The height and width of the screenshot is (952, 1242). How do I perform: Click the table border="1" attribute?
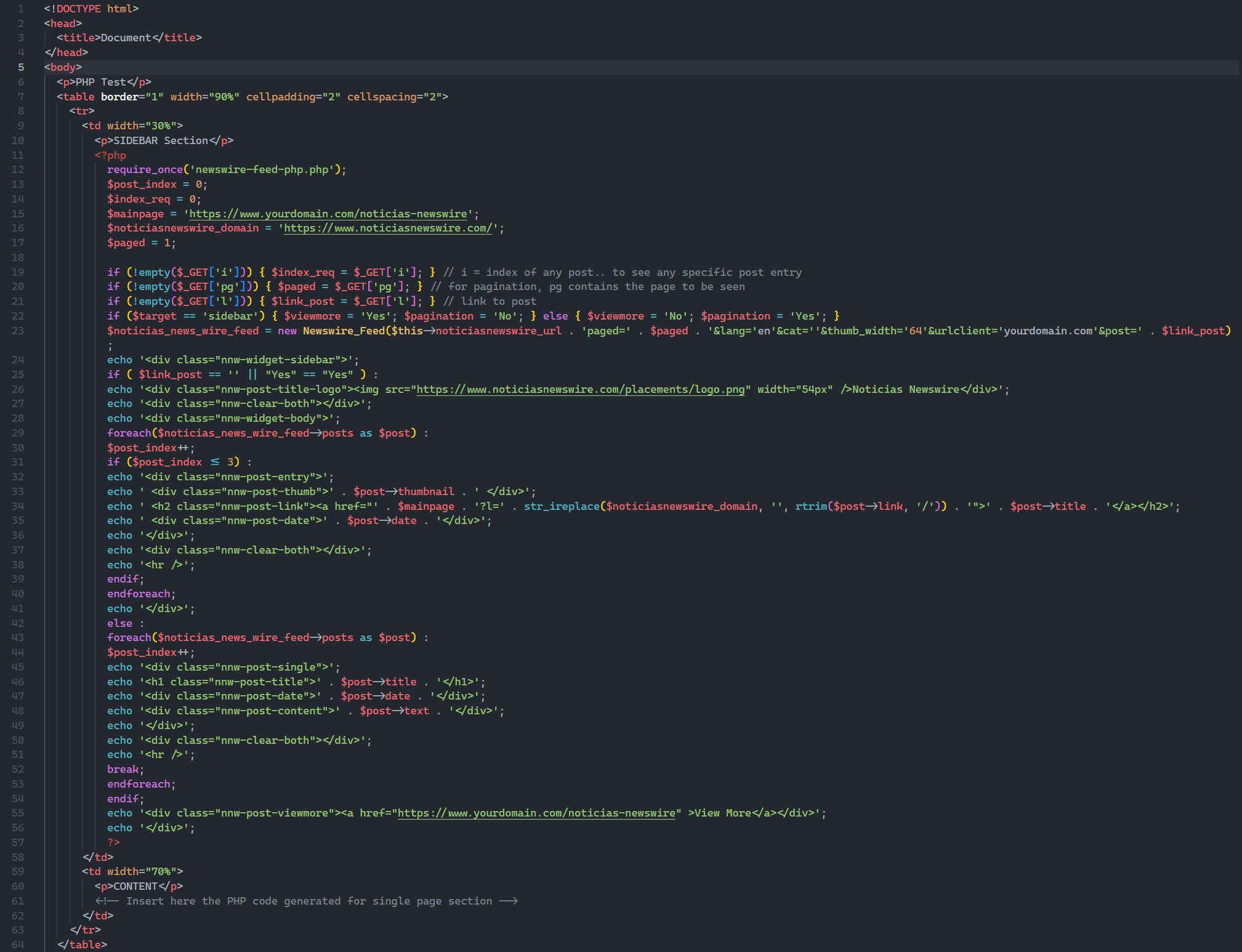(x=132, y=97)
